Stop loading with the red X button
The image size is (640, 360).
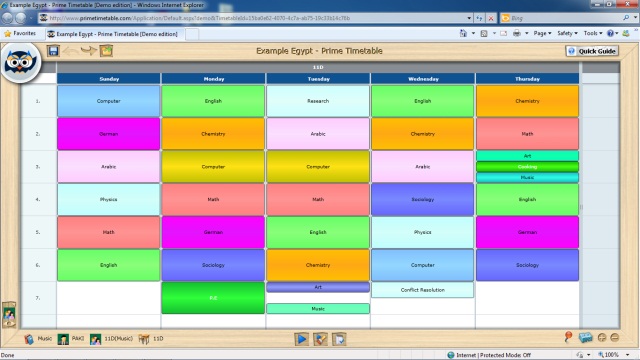[491, 18]
